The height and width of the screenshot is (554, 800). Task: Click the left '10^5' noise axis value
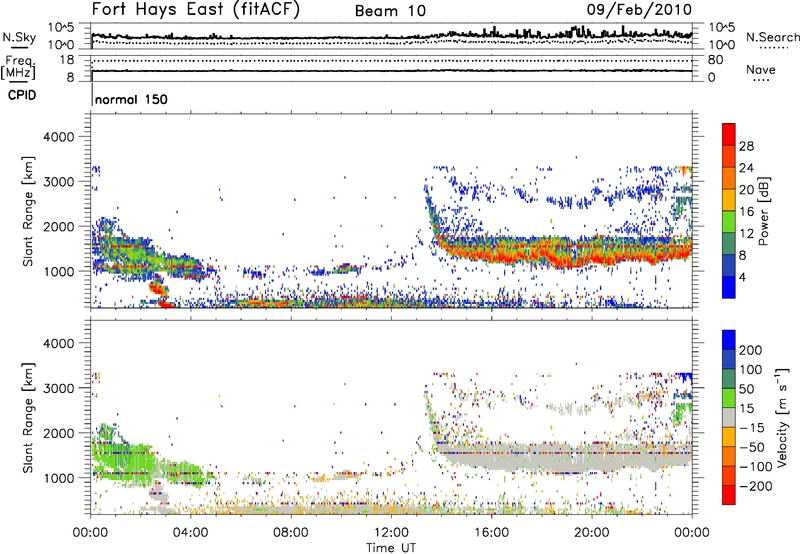tap(61, 27)
